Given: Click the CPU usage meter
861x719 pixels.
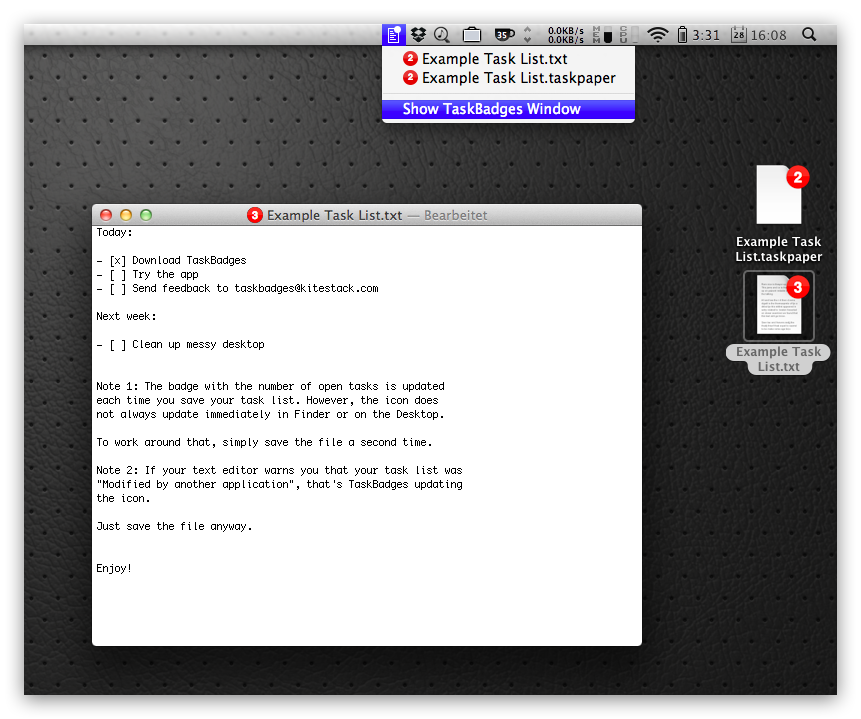Looking at the screenshot, I should [629, 35].
